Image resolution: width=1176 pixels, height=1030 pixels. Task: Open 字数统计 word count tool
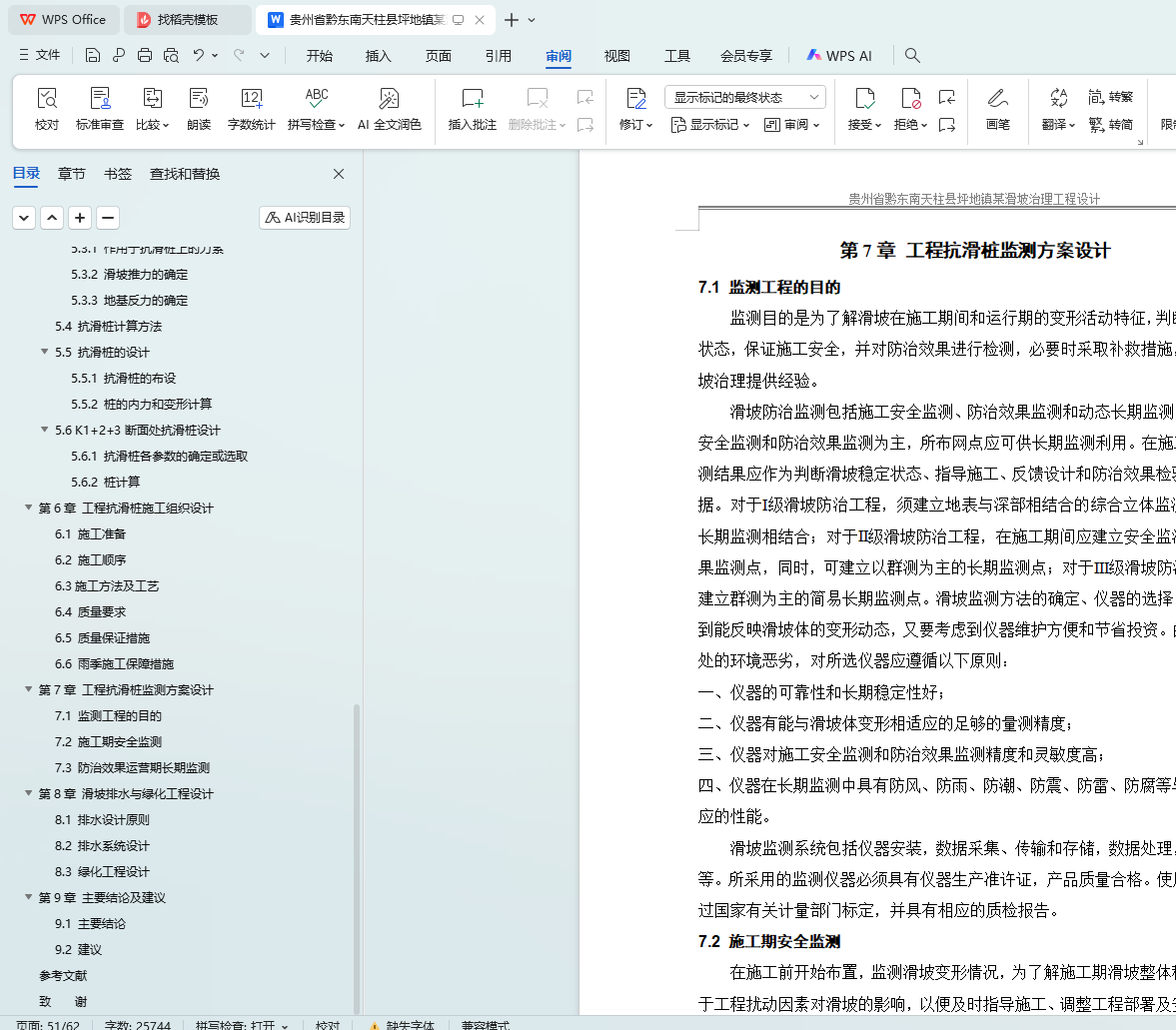click(251, 99)
